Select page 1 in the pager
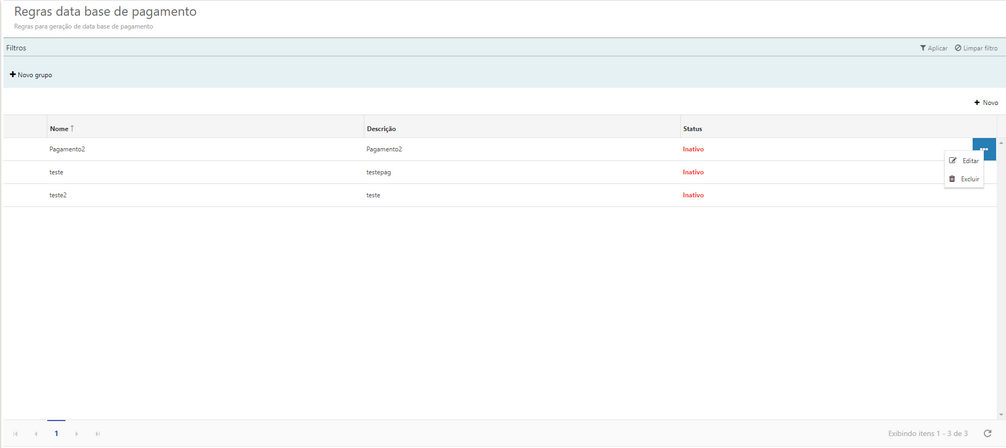This screenshot has height=448, width=1006. 56,434
